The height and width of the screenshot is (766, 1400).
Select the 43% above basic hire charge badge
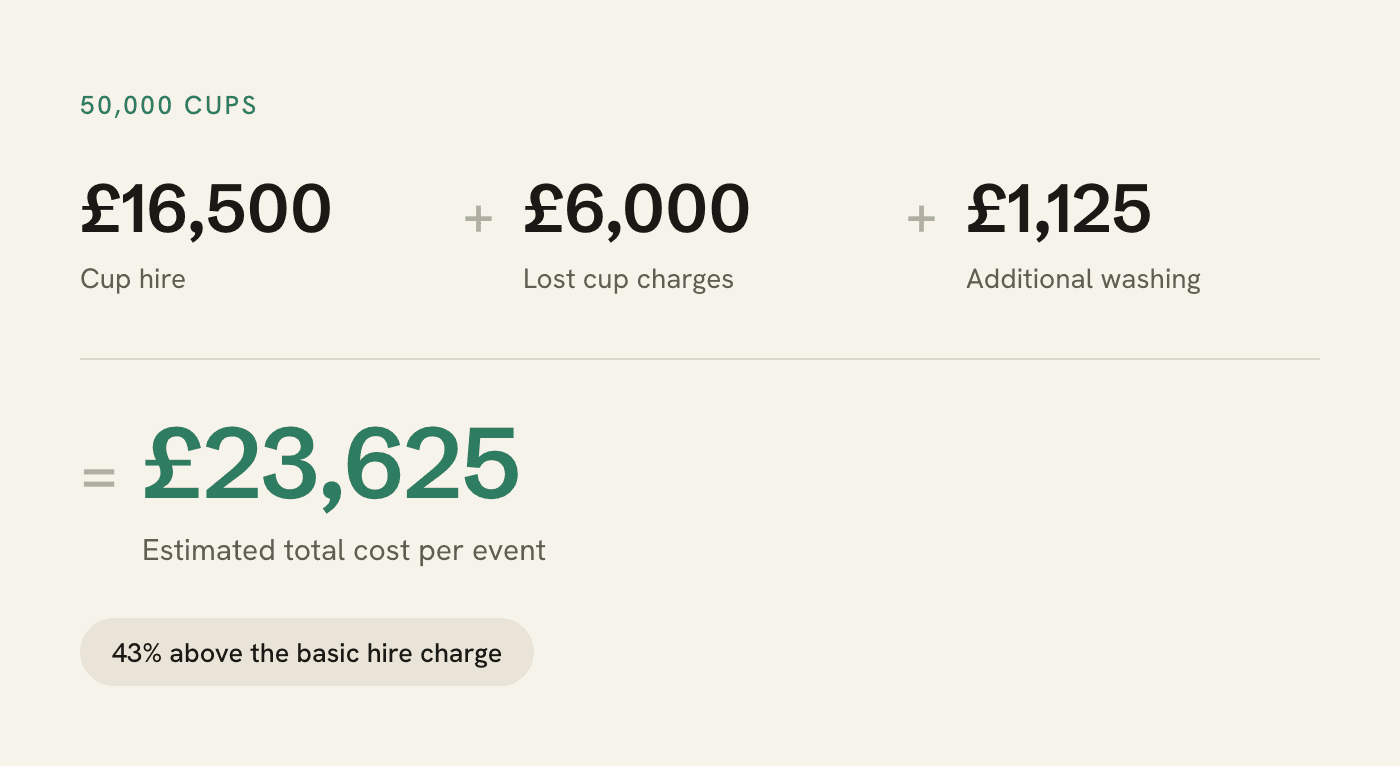307,652
